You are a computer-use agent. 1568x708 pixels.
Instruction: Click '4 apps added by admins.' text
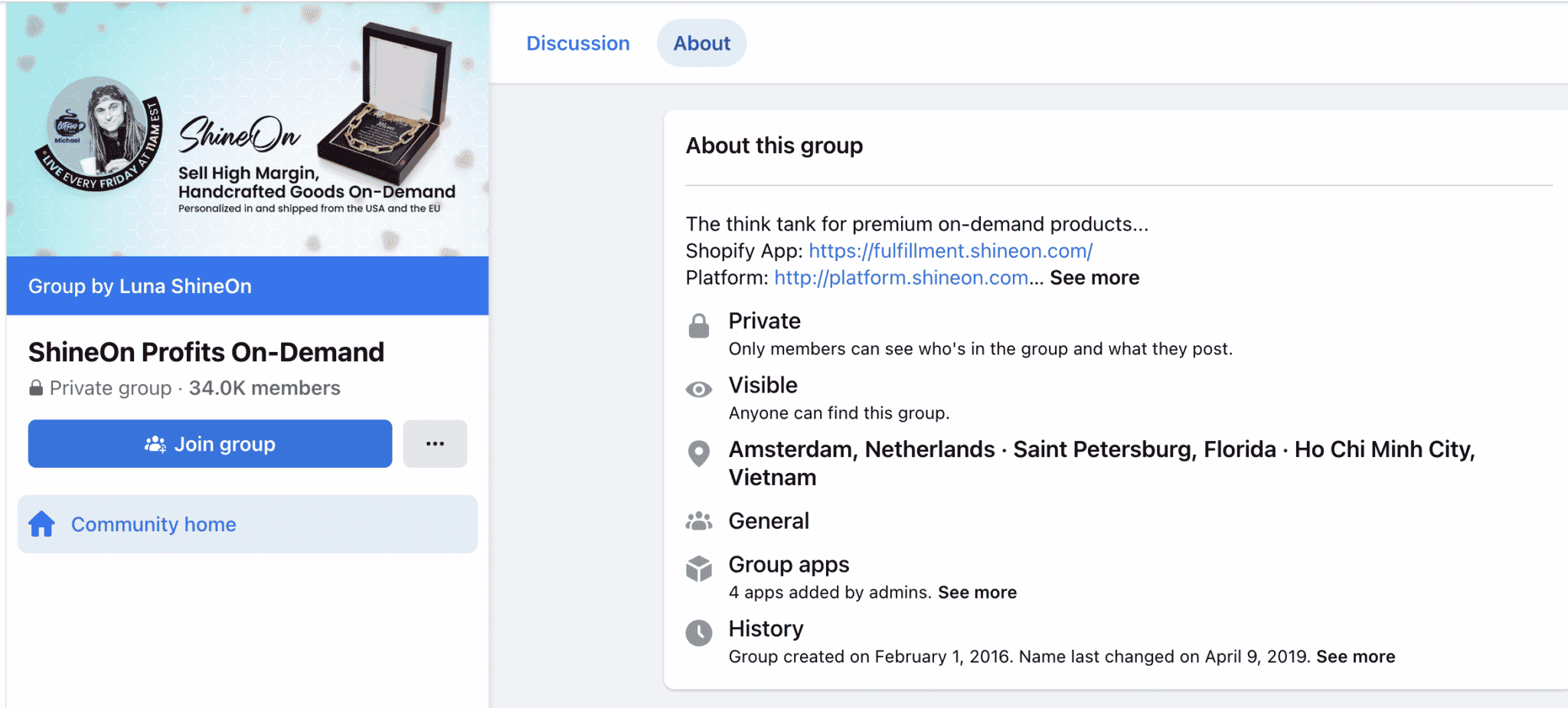(830, 592)
